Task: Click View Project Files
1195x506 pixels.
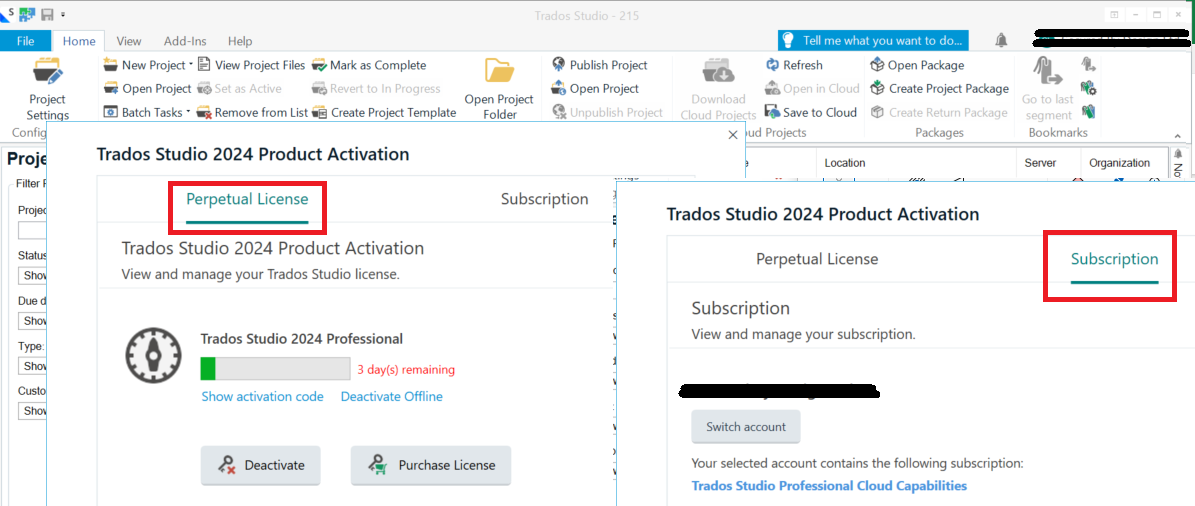Action: pos(251,65)
